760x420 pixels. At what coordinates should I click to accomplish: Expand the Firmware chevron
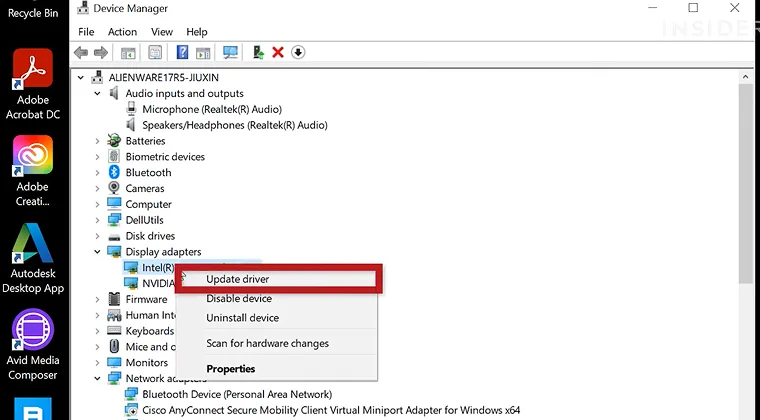click(x=97, y=299)
